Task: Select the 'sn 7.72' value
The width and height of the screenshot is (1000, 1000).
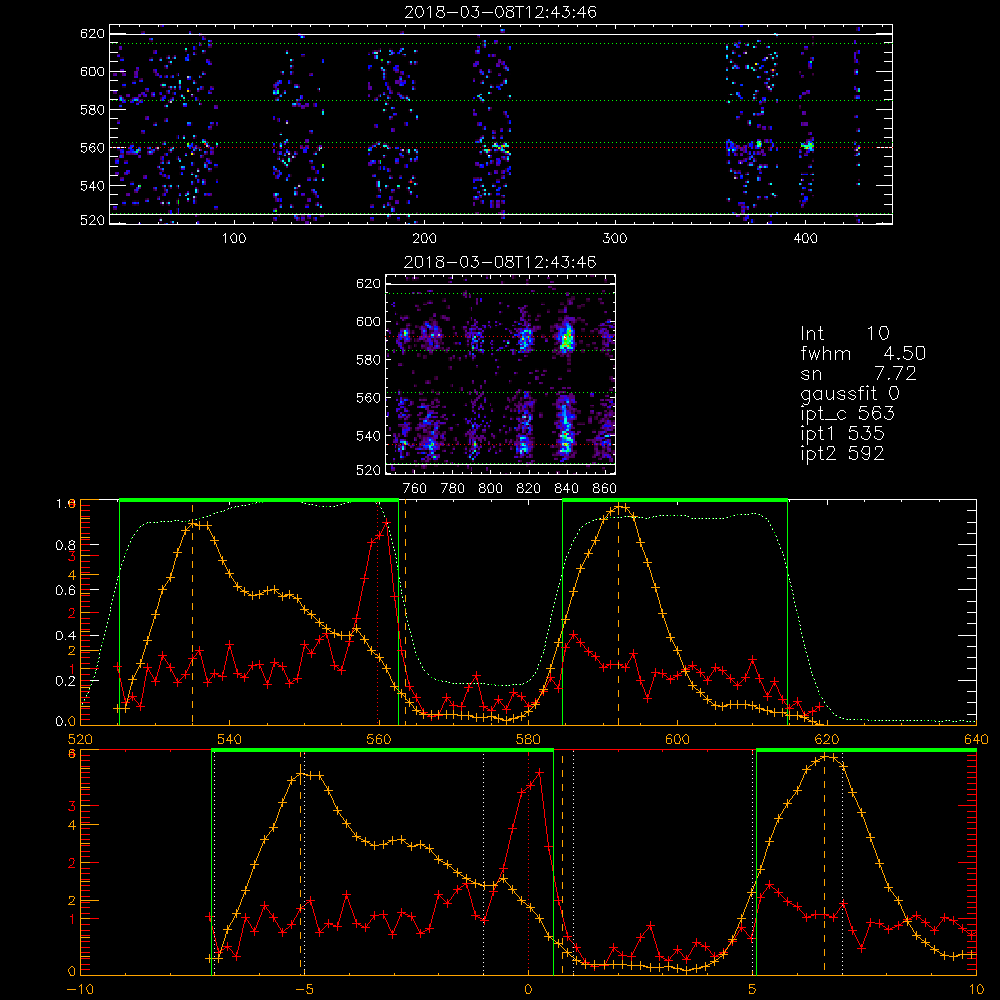Action: [x=858, y=373]
